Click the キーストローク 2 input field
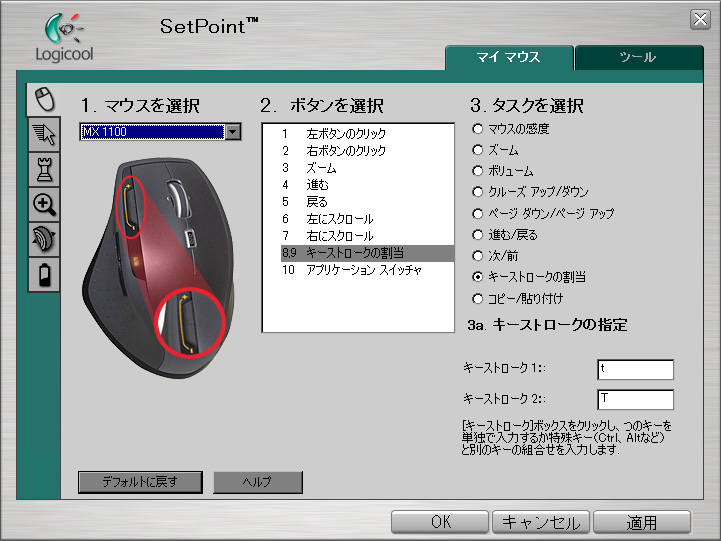This screenshot has width=721, height=541. [635, 399]
